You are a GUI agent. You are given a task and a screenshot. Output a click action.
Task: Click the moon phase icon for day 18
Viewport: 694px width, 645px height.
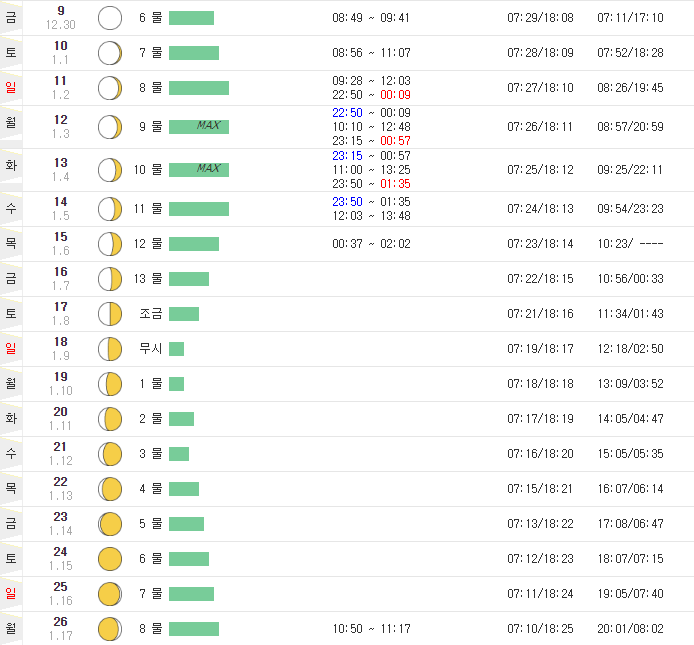(x=110, y=349)
